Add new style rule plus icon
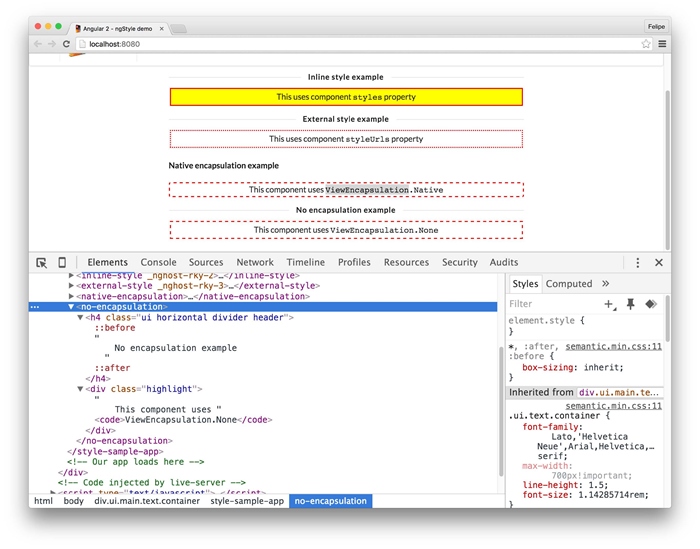Viewport: 700px width, 549px height. click(x=609, y=304)
